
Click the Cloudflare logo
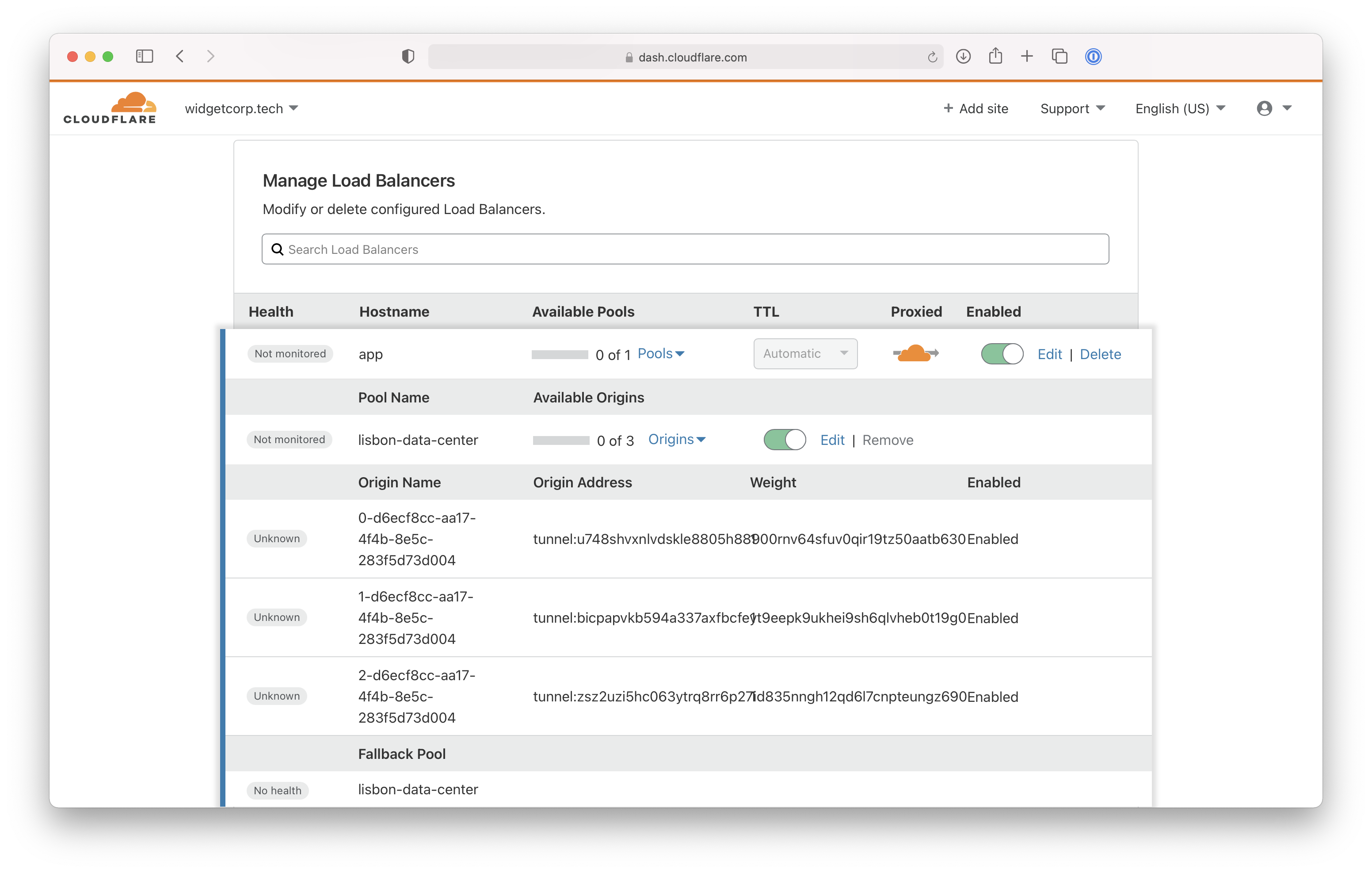point(109,107)
